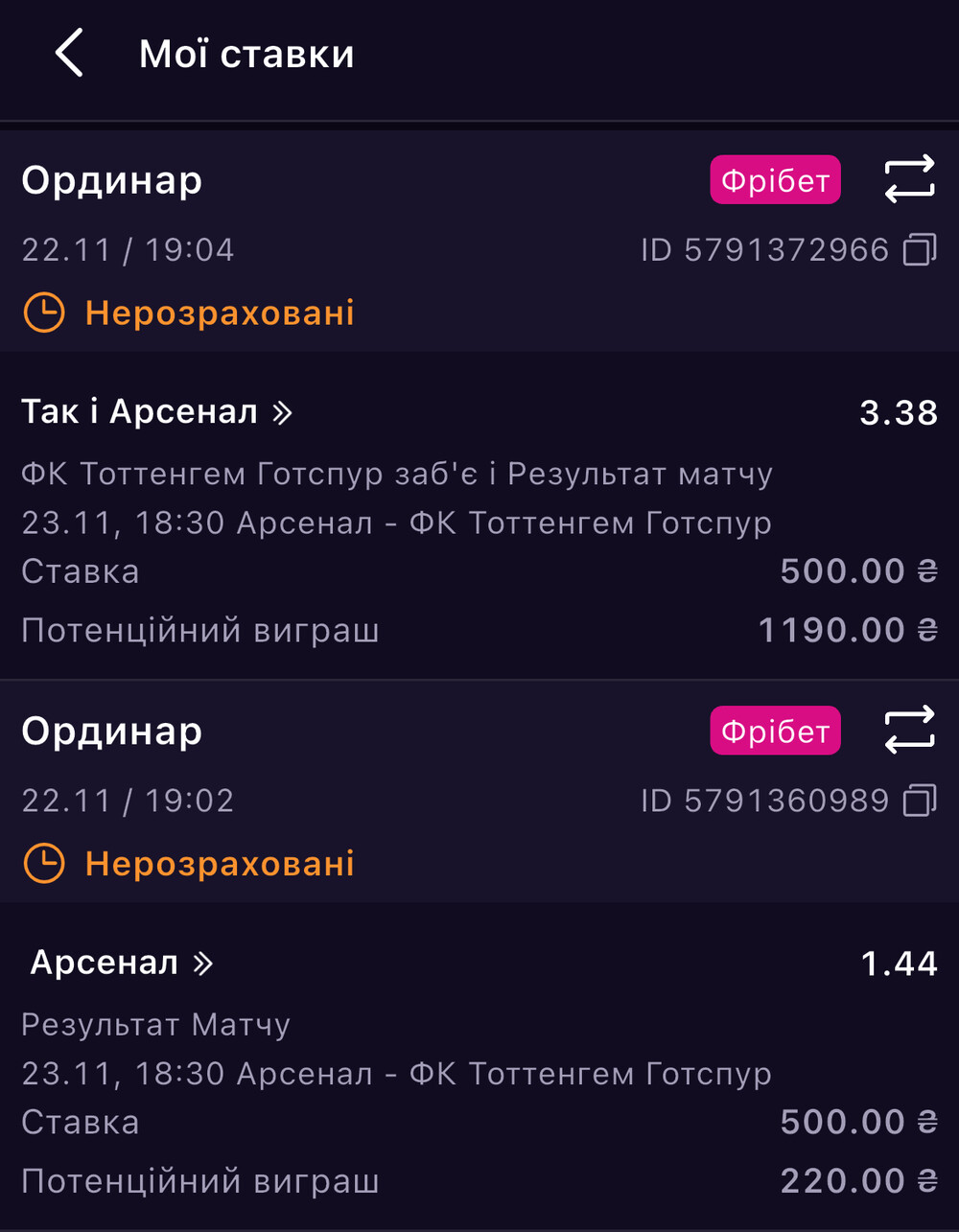Tap the Фрібет badge on the 19:02 bet

point(775,731)
